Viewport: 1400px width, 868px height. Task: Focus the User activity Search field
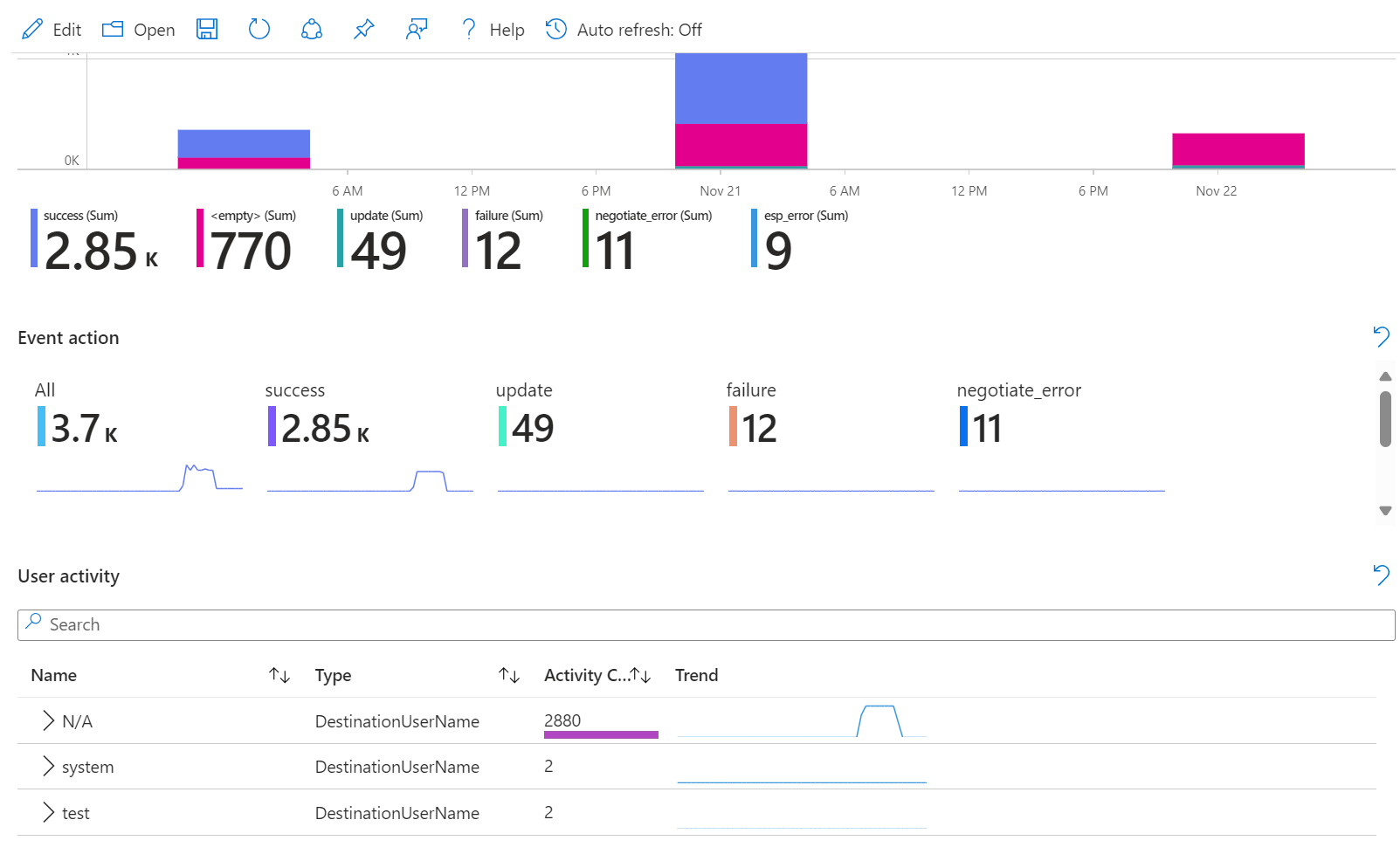pyautogui.click(x=706, y=625)
